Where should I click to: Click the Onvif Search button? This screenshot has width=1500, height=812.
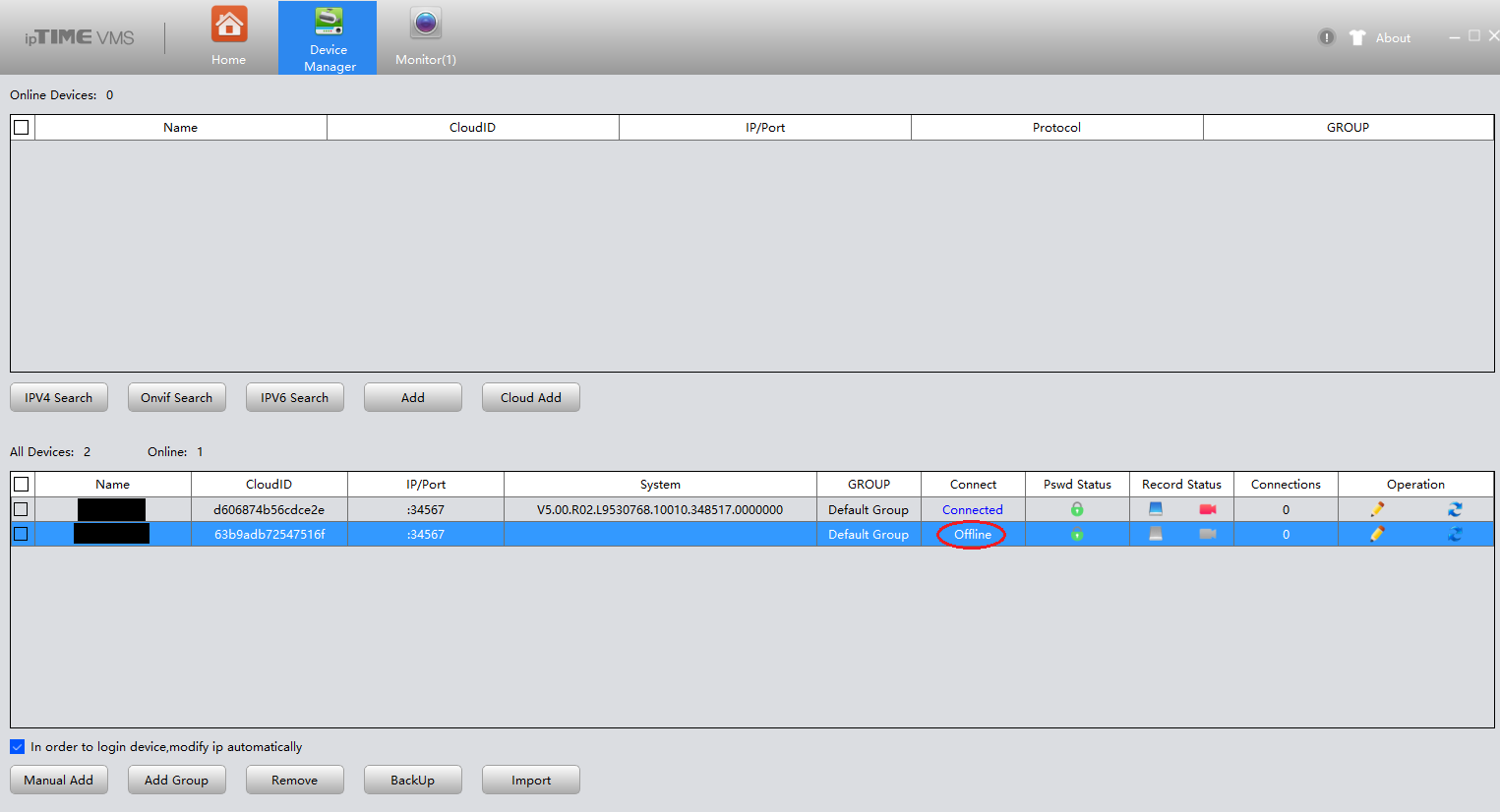[x=177, y=397]
